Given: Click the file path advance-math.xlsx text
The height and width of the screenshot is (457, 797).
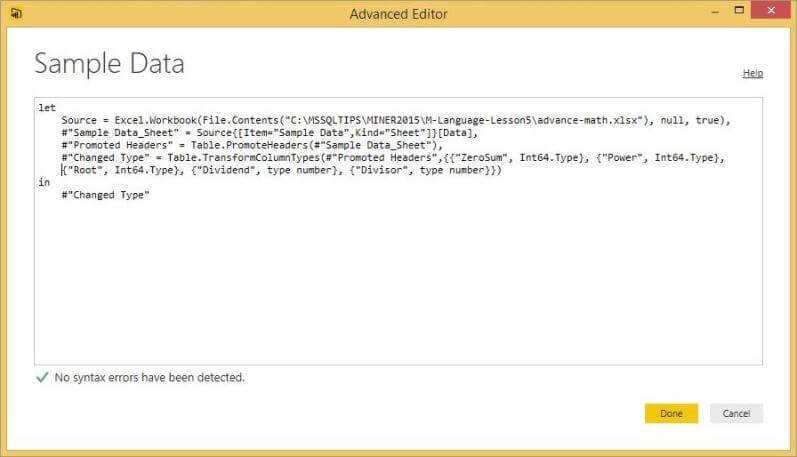Looking at the screenshot, I should click(465, 120).
